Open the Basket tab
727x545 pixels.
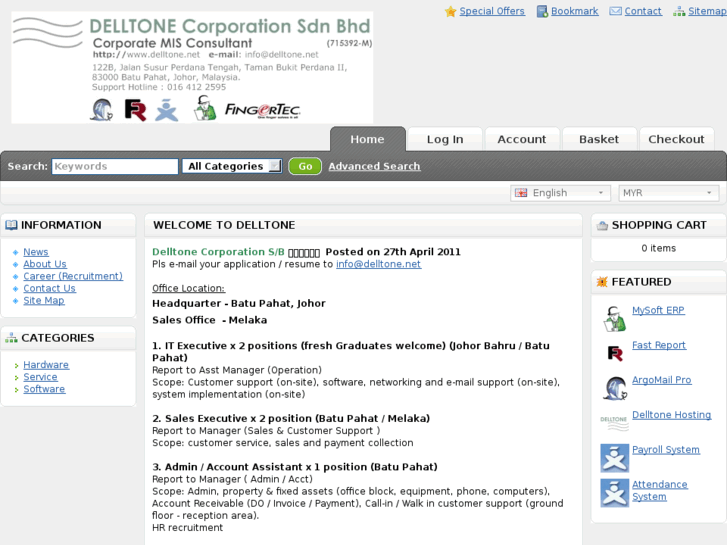coord(599,139)
